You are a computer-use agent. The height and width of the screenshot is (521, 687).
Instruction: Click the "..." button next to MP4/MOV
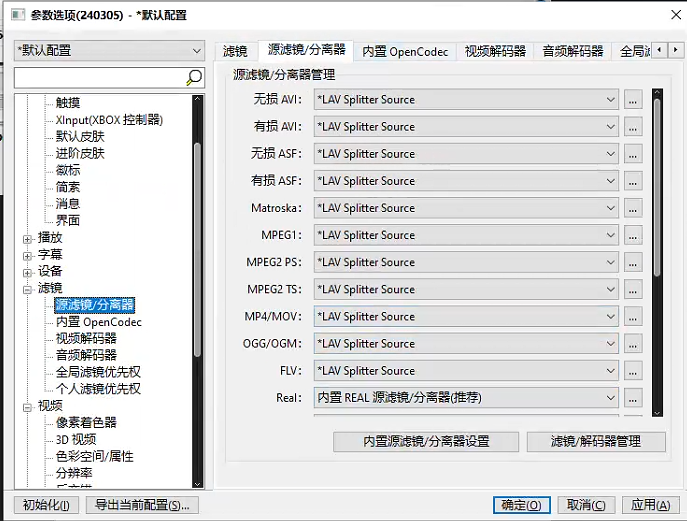(x=632, y=317)
